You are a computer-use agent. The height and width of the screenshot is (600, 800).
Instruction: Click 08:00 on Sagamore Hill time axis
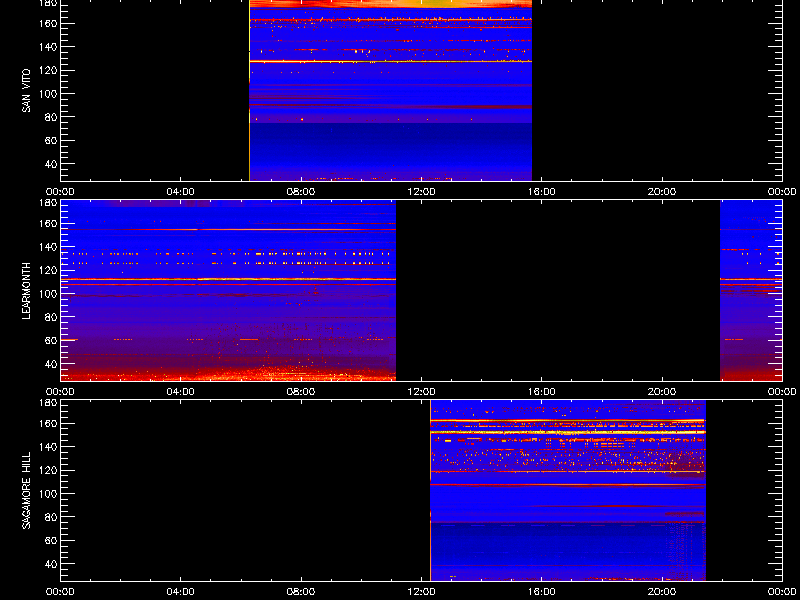[x=301, y=592]
